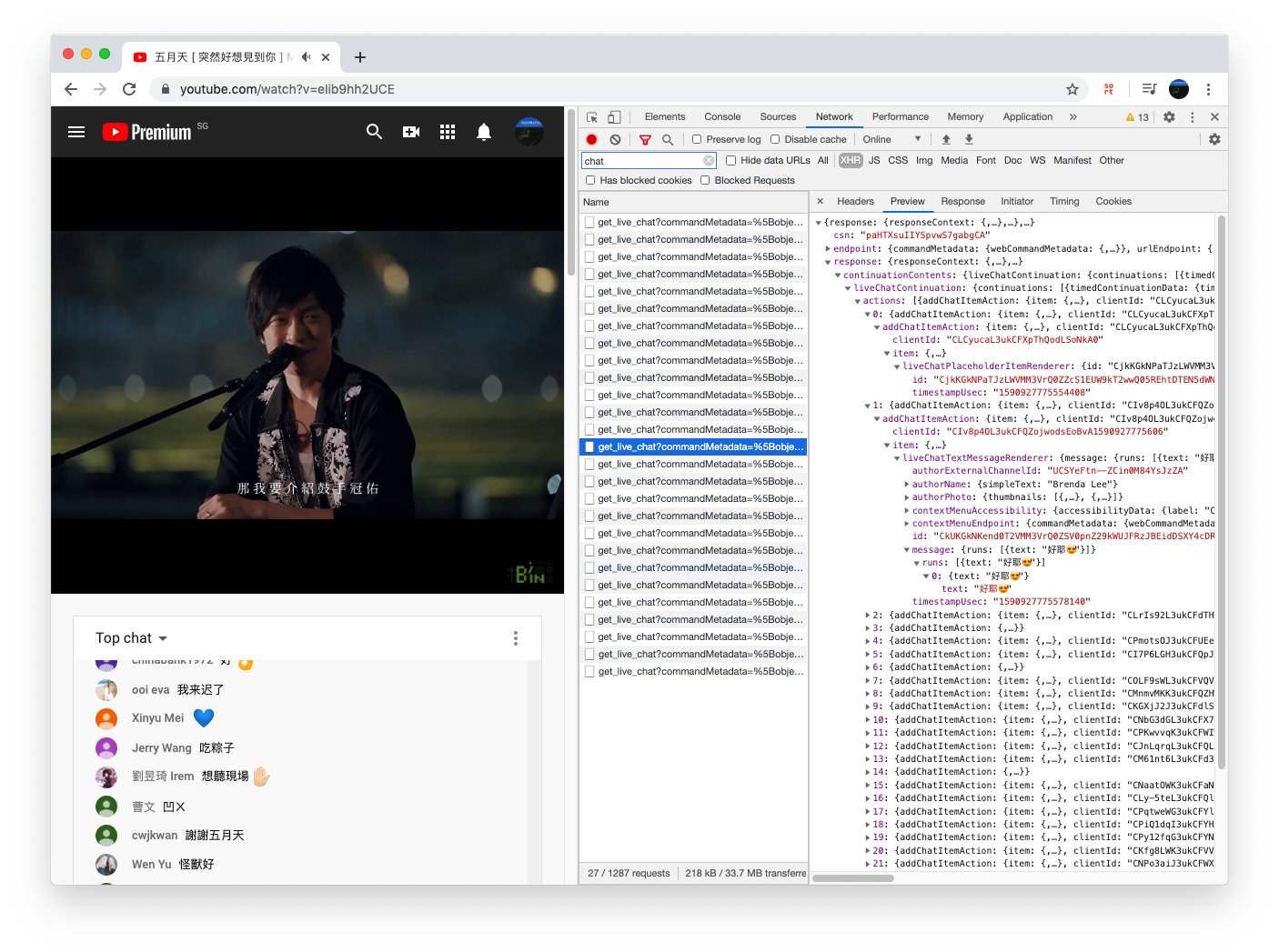The height and width of the screenshot is (952, 1279).
Task: Go to YouTube Premium home logo
Action: click(146, 132)
